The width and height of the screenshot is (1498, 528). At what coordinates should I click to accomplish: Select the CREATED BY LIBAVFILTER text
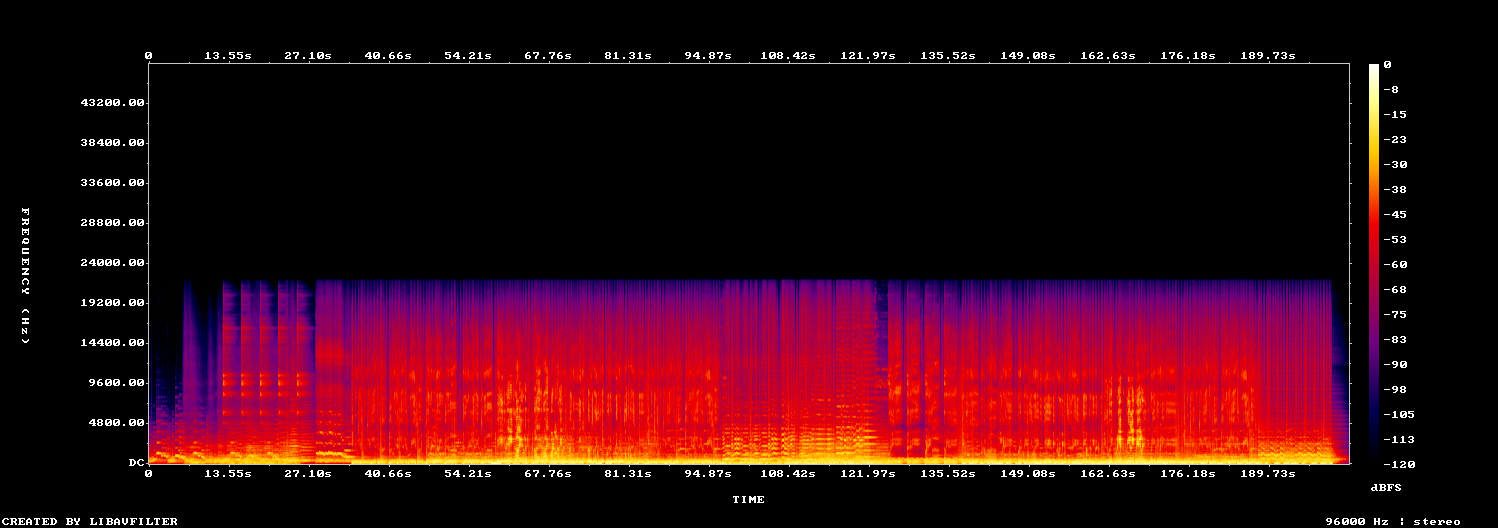point(89,521)
